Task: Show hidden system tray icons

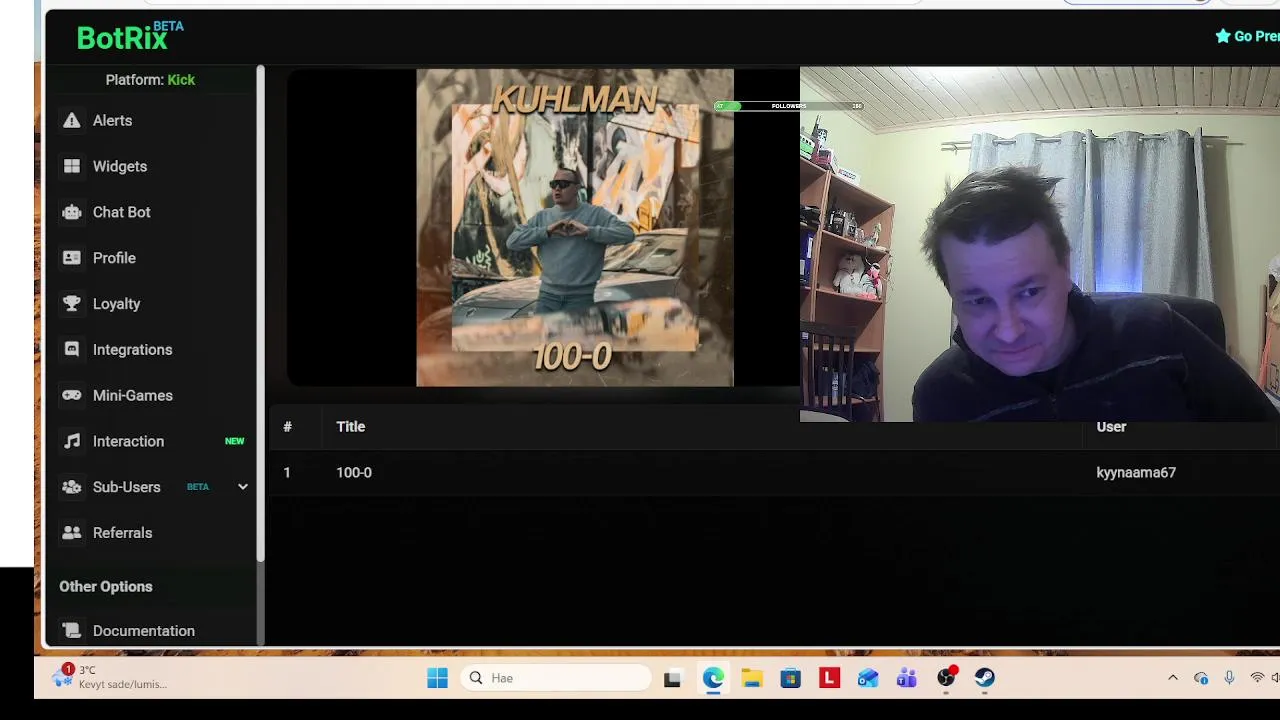Action: pos(1173,678)
